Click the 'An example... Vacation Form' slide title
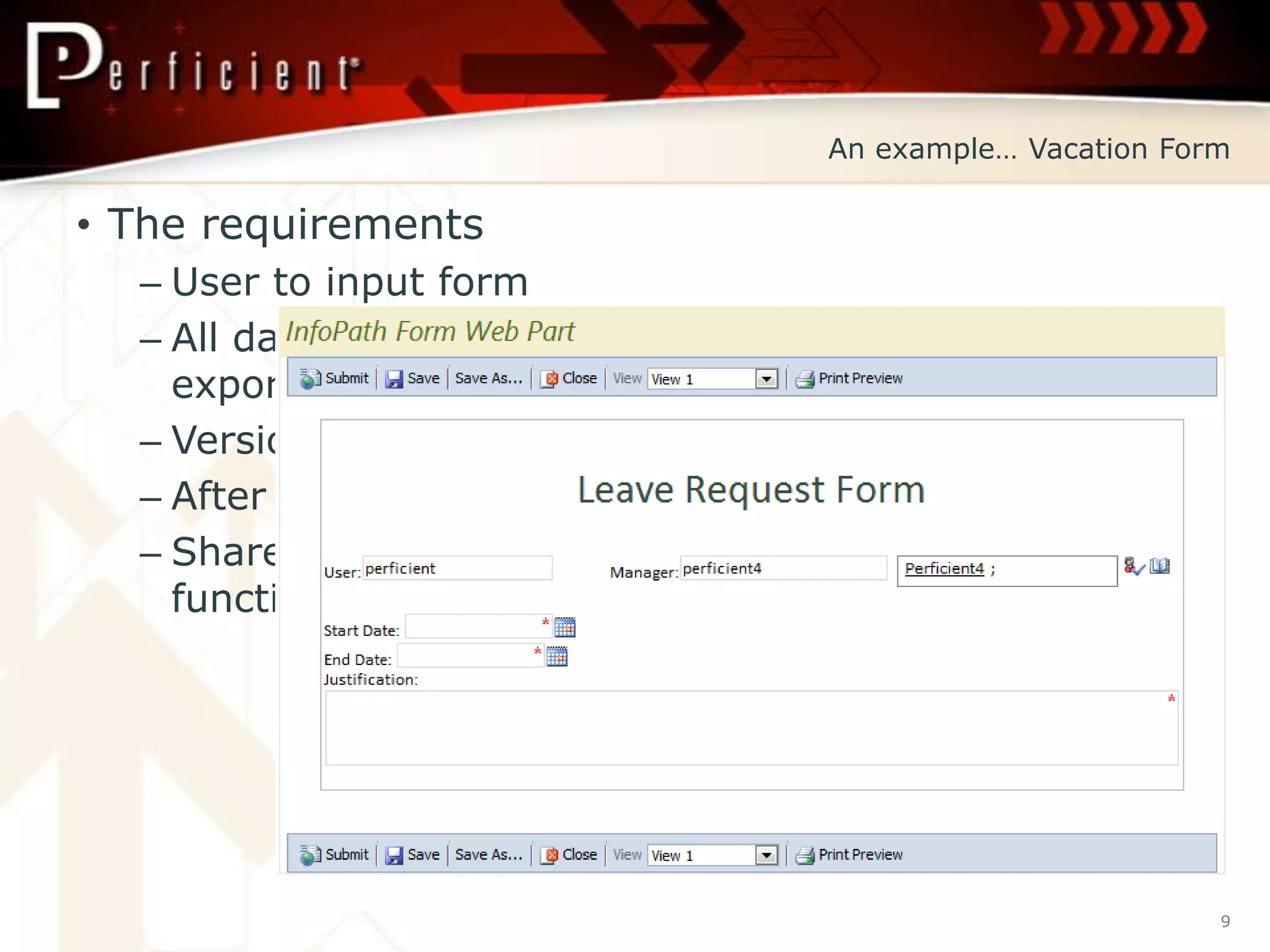 [x=1029, y=149]
